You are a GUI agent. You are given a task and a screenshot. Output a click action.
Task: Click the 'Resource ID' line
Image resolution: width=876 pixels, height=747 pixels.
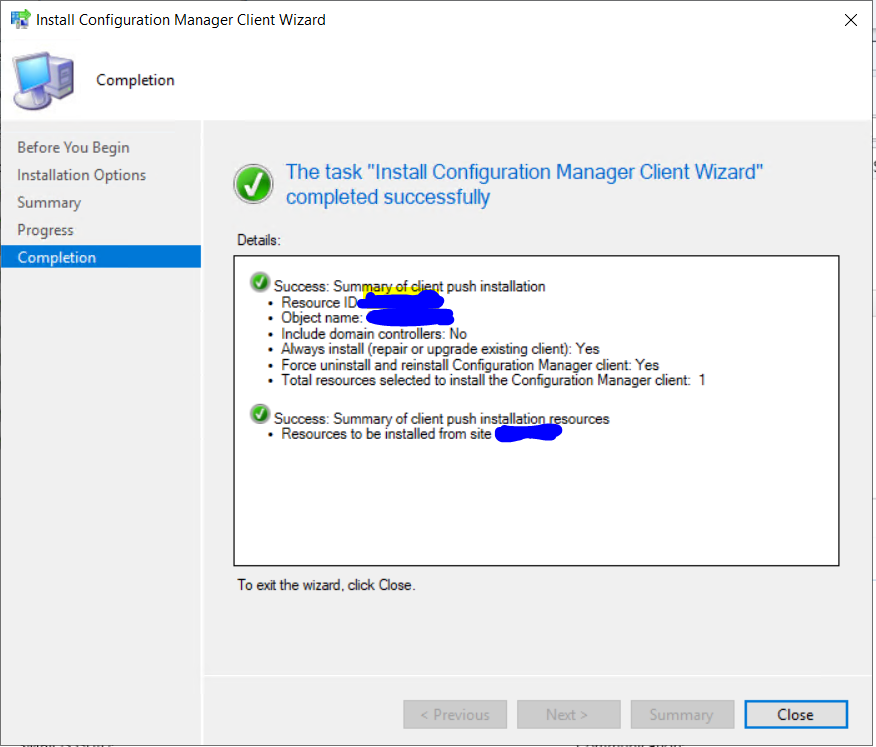pos(319,302)
